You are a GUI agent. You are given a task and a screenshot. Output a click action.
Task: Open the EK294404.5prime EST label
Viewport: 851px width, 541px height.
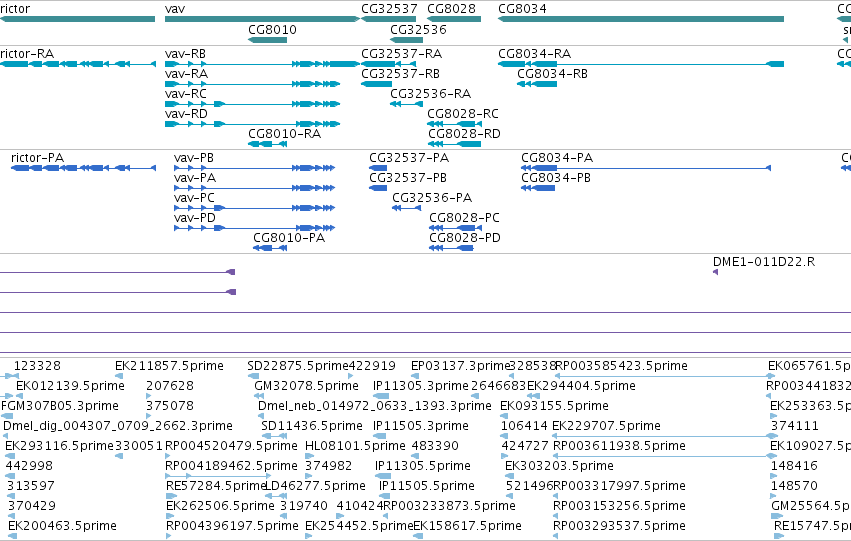click(x=581, y=386)
